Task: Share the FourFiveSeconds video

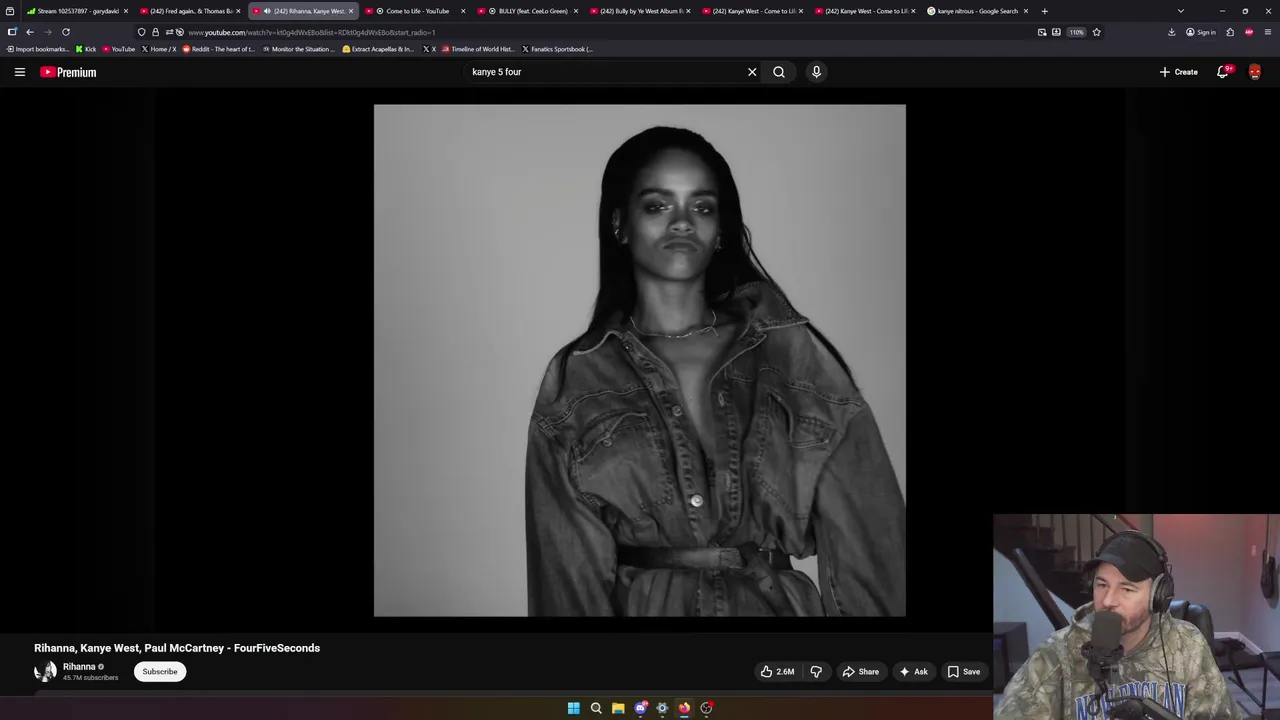Action: 860,672
